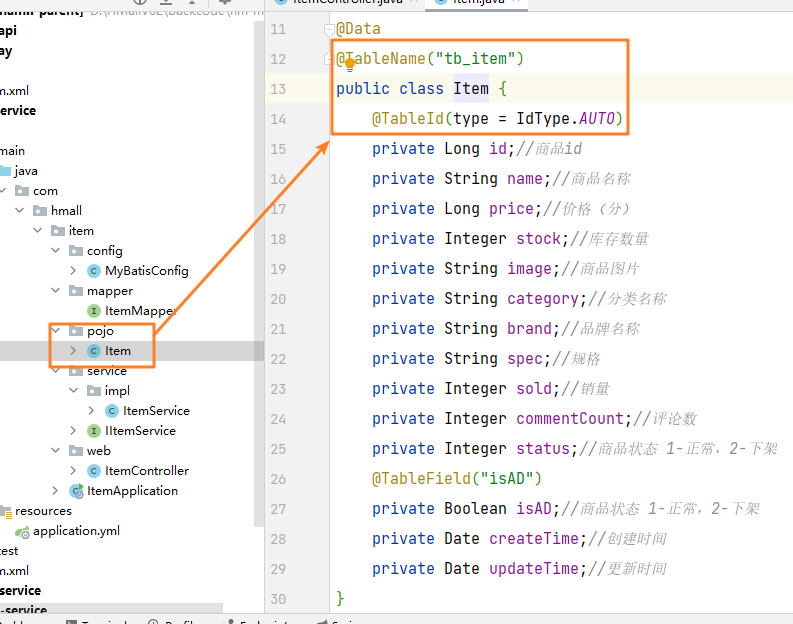
Task: Select ItemController in project tree
Action: pyautogui.click(x=147, y=471)
